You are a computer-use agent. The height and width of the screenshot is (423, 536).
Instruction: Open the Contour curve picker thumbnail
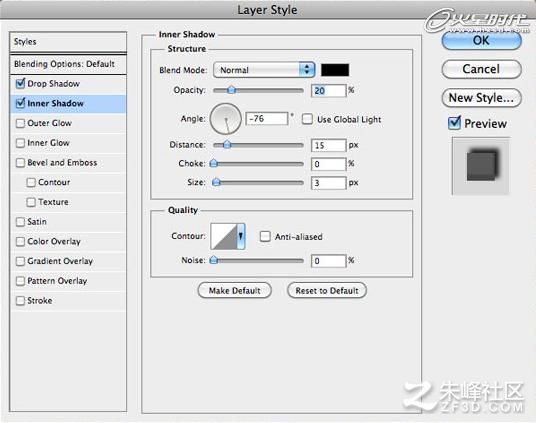point(224,236)
